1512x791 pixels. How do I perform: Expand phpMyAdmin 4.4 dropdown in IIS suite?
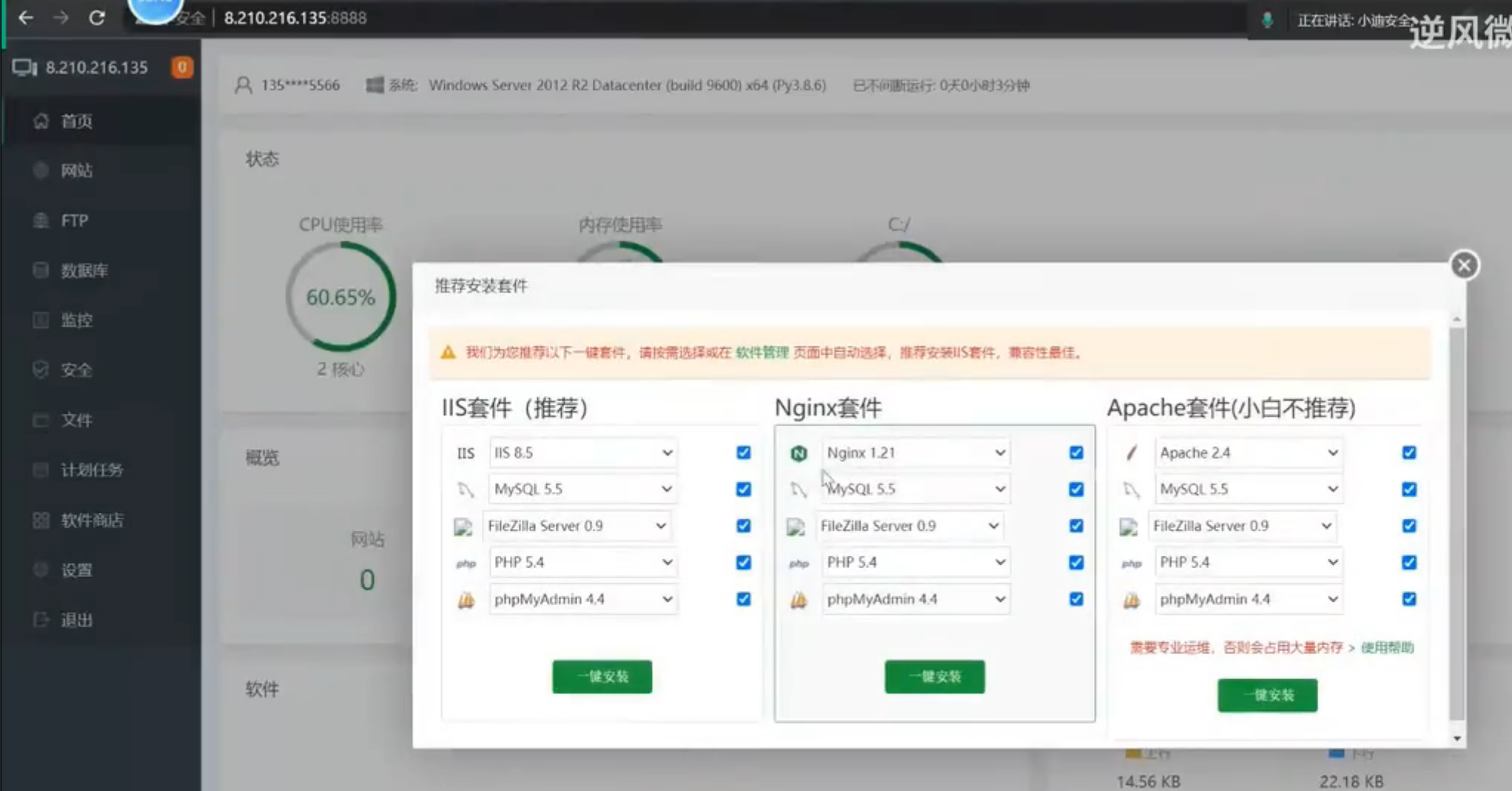click(x=582, y=599)
